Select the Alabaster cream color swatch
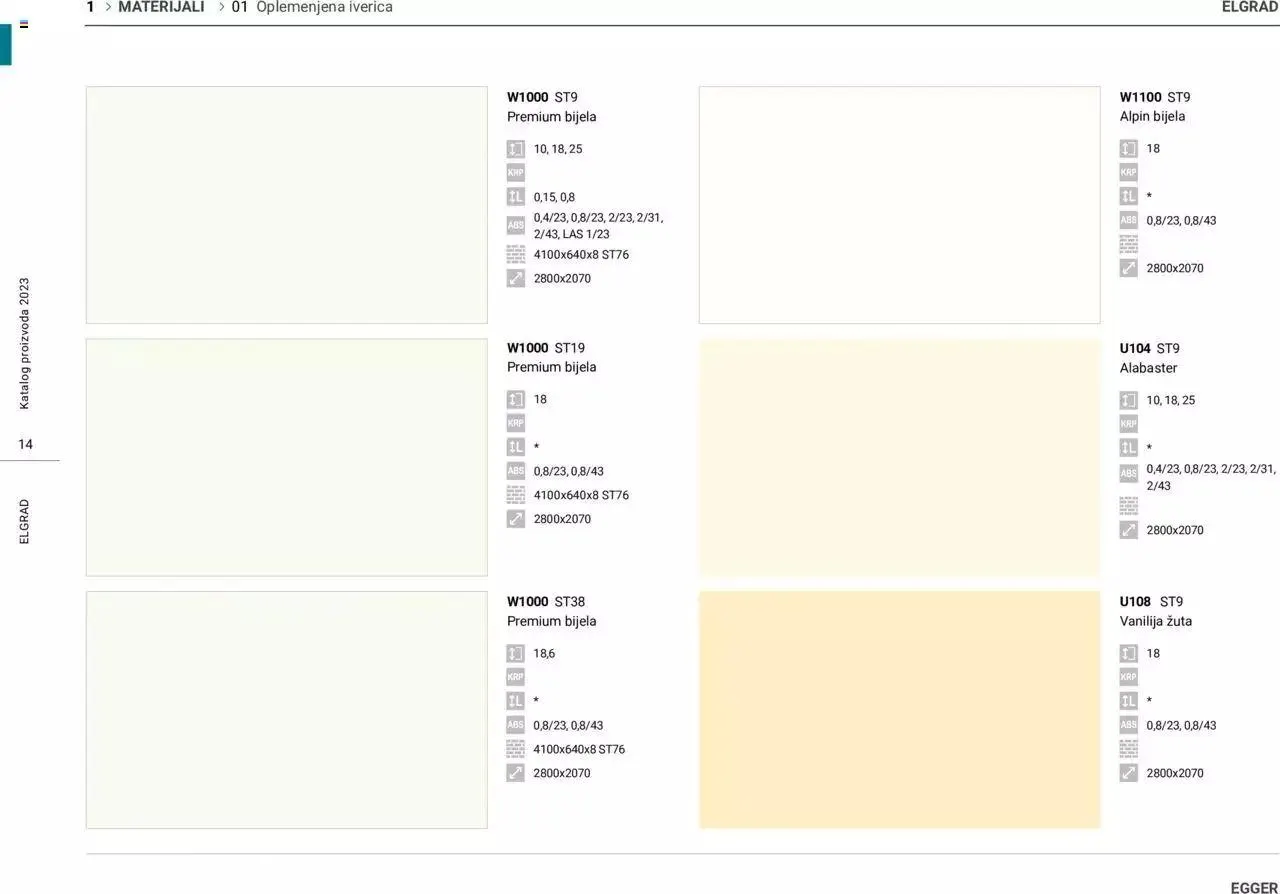1280x894 pixels. tap(899, 457)
